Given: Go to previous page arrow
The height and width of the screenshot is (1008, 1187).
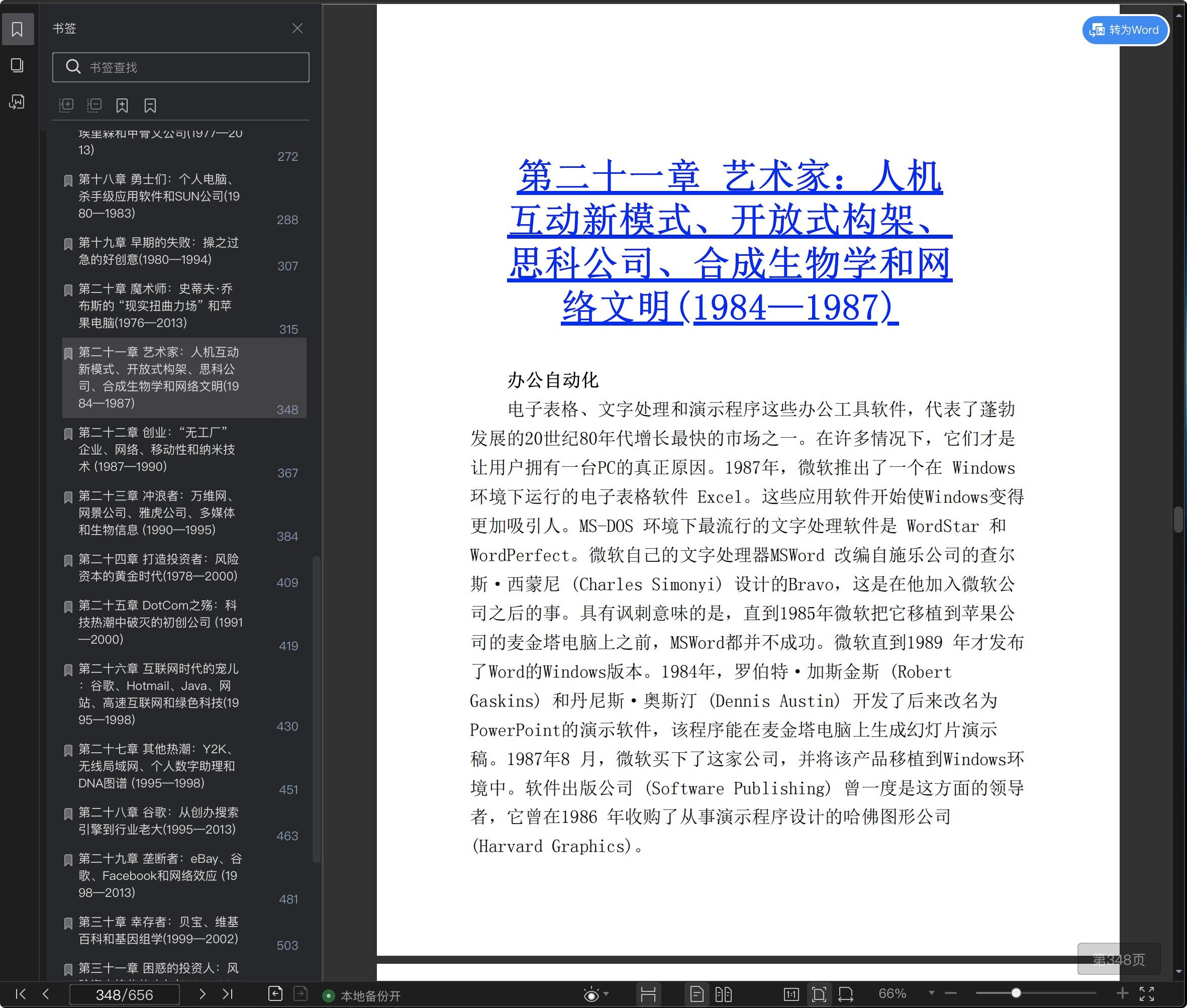Looking at the screenshot, I should click(46, 994).
